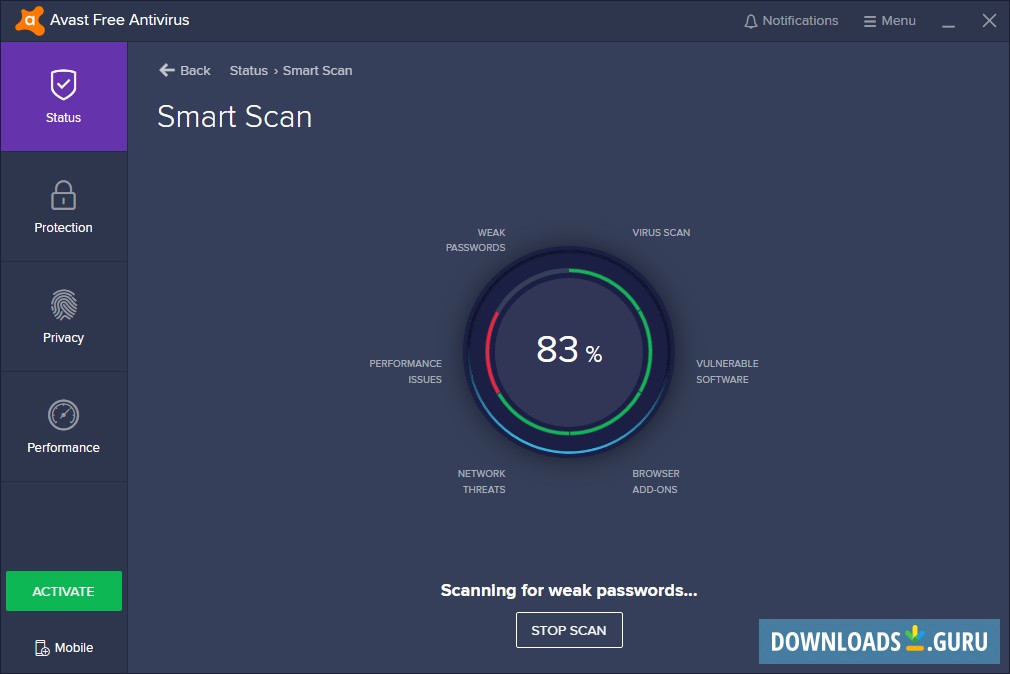Open the Protection section
The height and width of the screenshot is (674, 1010).
click(64, 207)
